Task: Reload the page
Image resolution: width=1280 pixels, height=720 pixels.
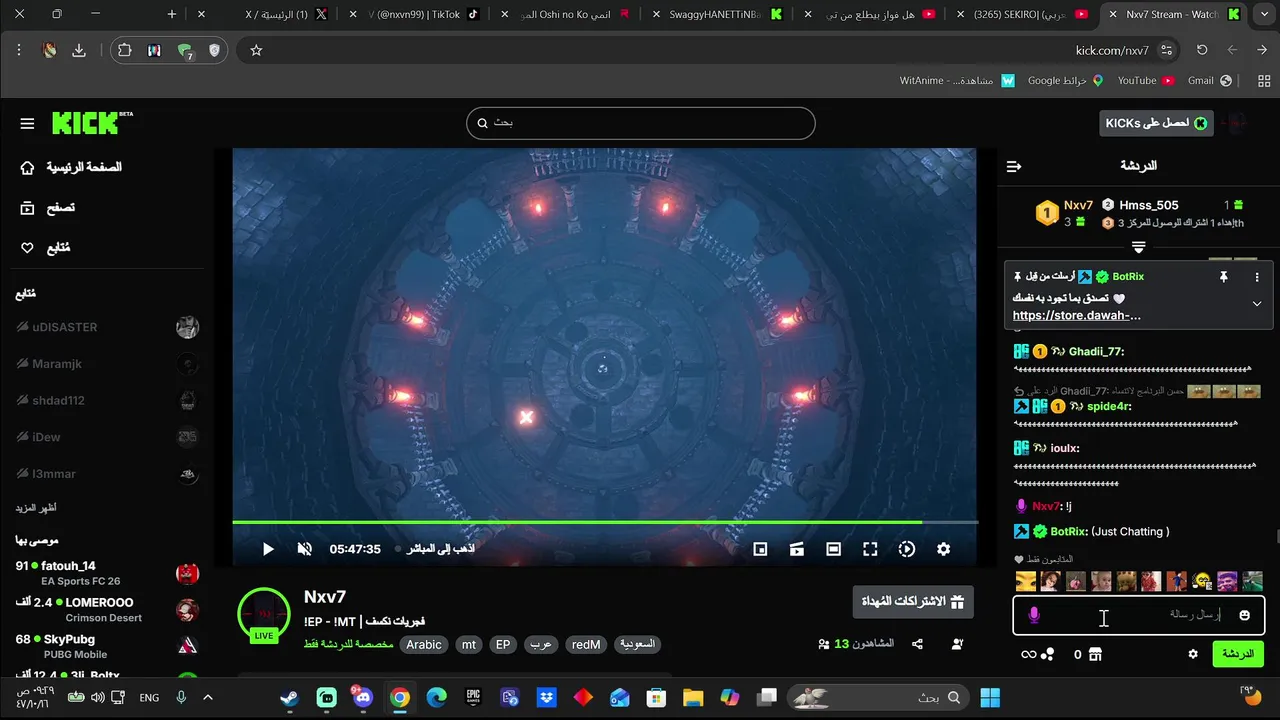Action: tap(1202, 50)
